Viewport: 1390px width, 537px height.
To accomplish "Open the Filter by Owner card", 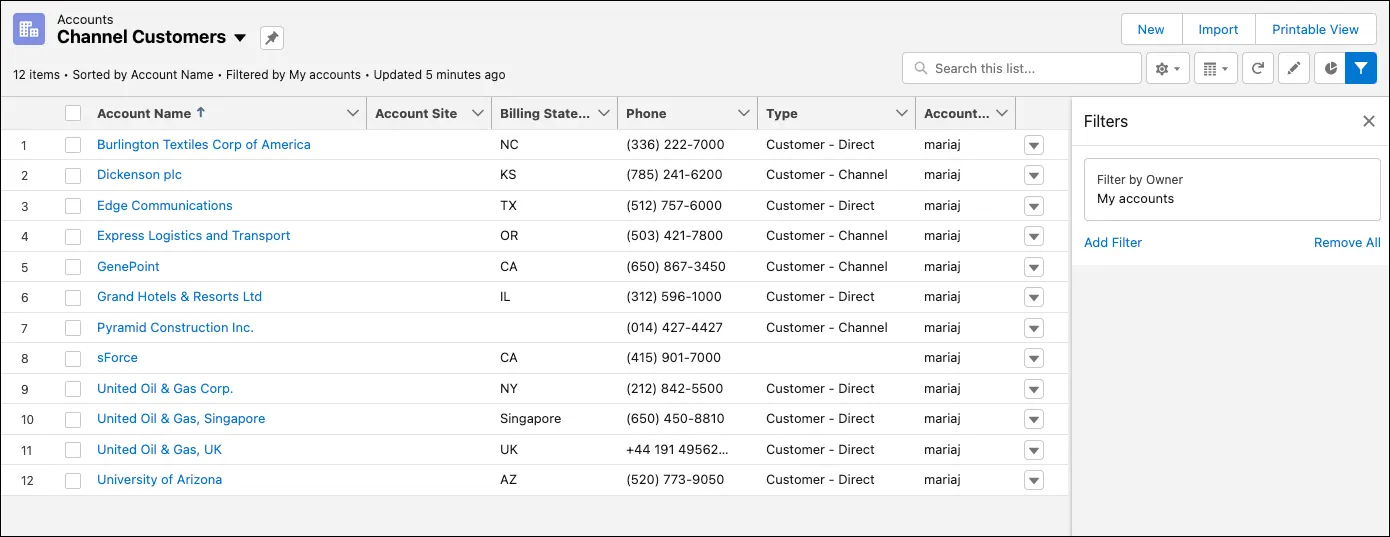I will (x=1232, y=189).
